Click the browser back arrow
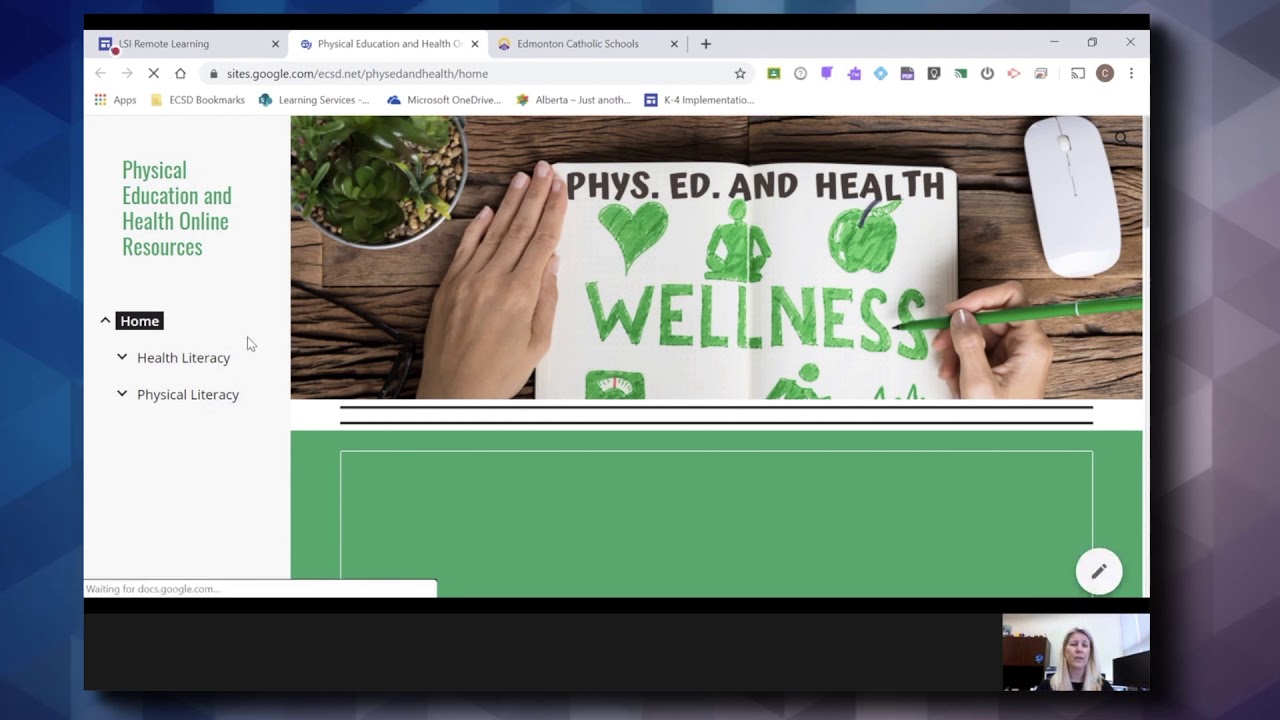The width and height of the screenshot is (1280, 720). tap(100, 73)
